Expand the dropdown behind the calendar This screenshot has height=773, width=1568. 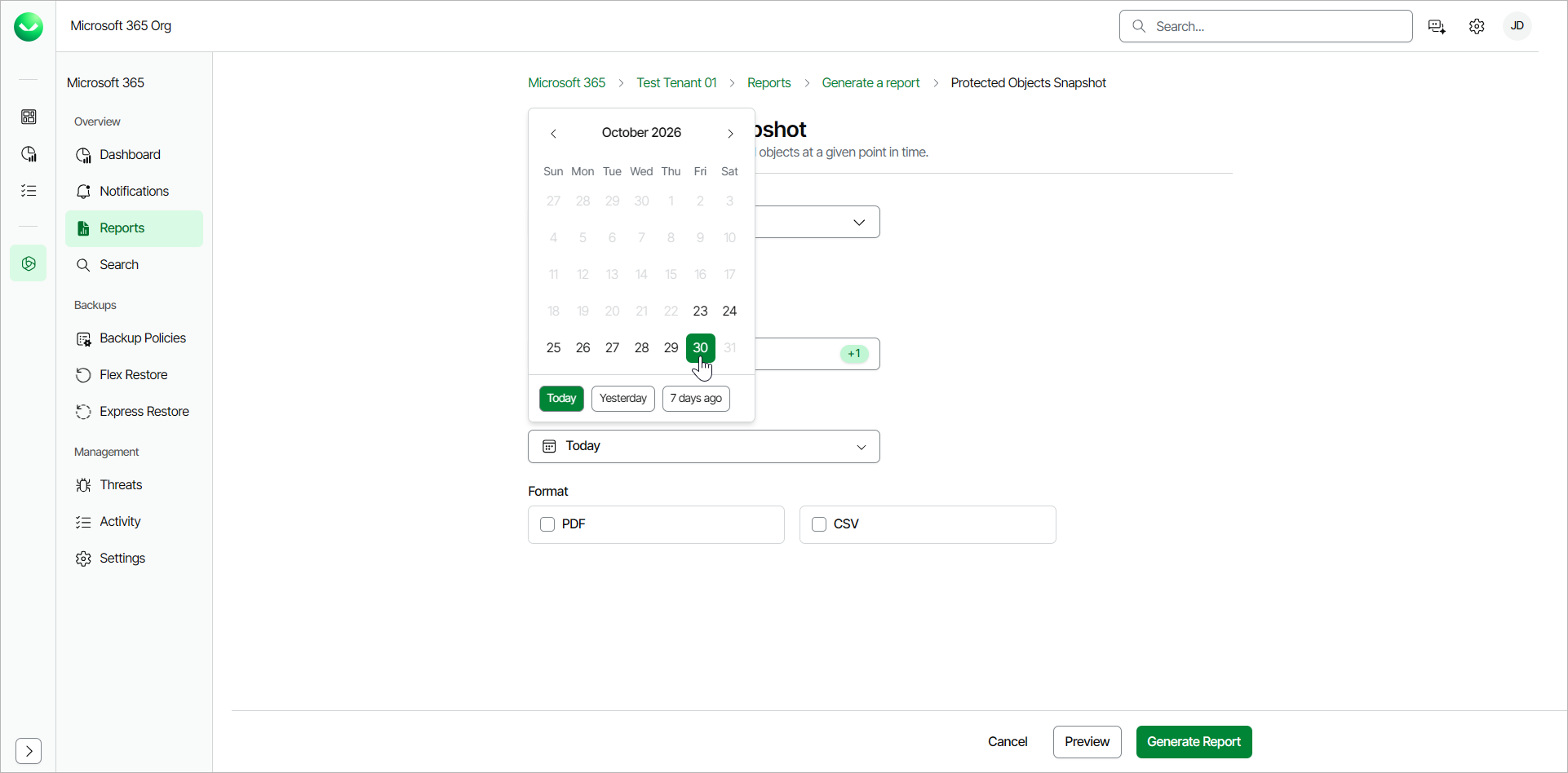tap(859, 223)
